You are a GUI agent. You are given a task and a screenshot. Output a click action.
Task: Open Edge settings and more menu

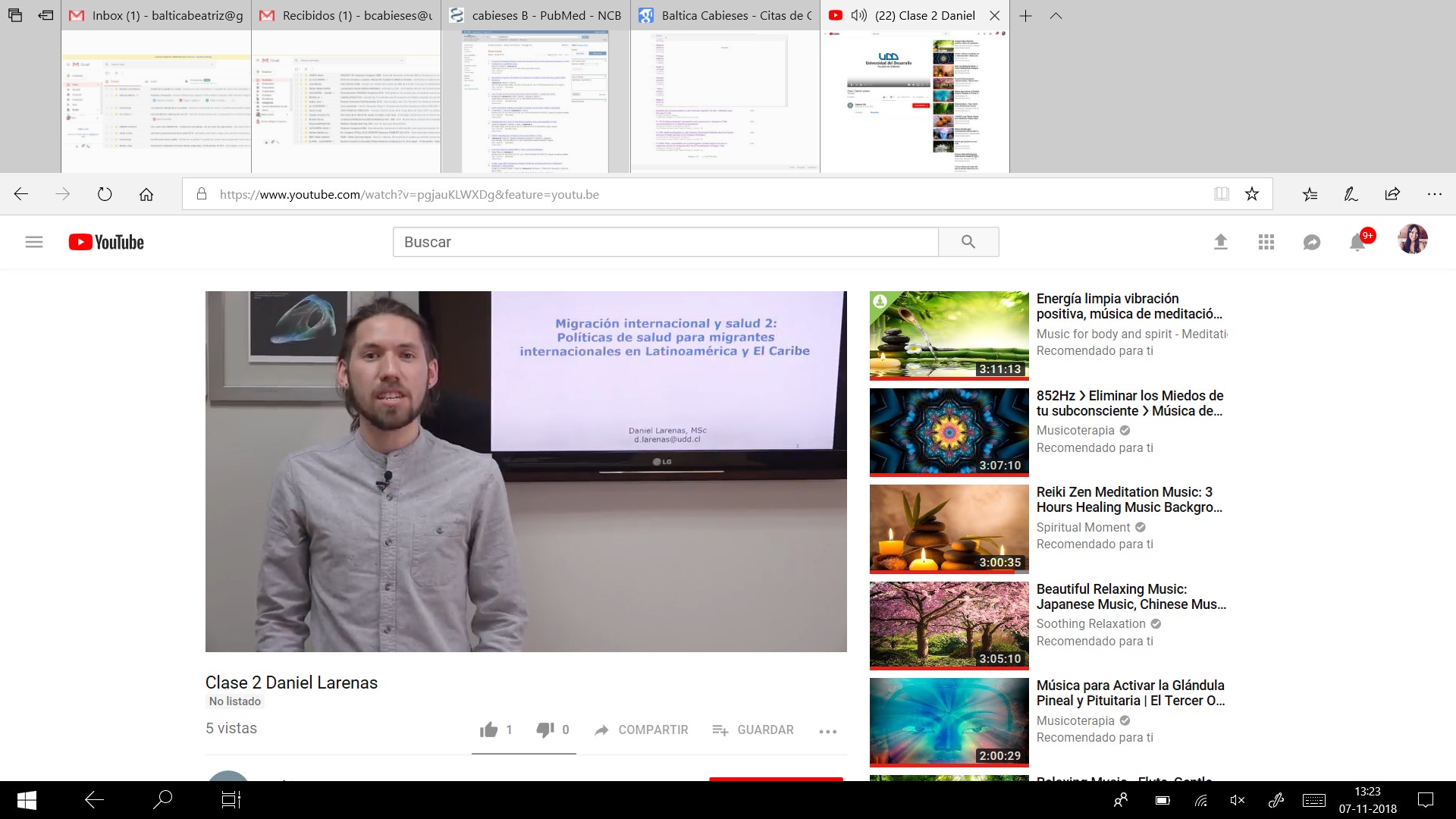(x=1434, y=194)
